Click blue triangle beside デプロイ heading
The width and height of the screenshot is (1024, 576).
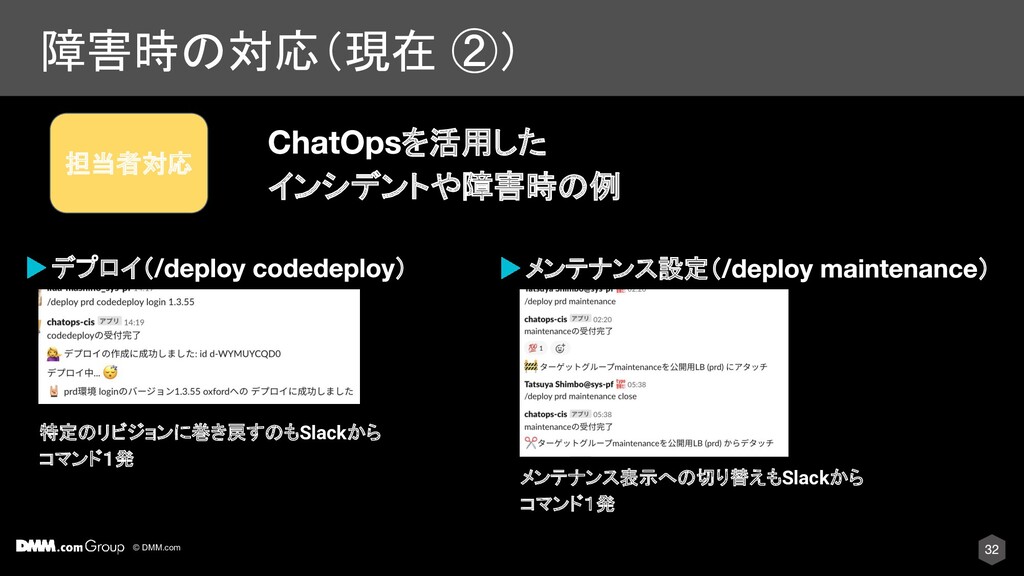coord(36,268)
